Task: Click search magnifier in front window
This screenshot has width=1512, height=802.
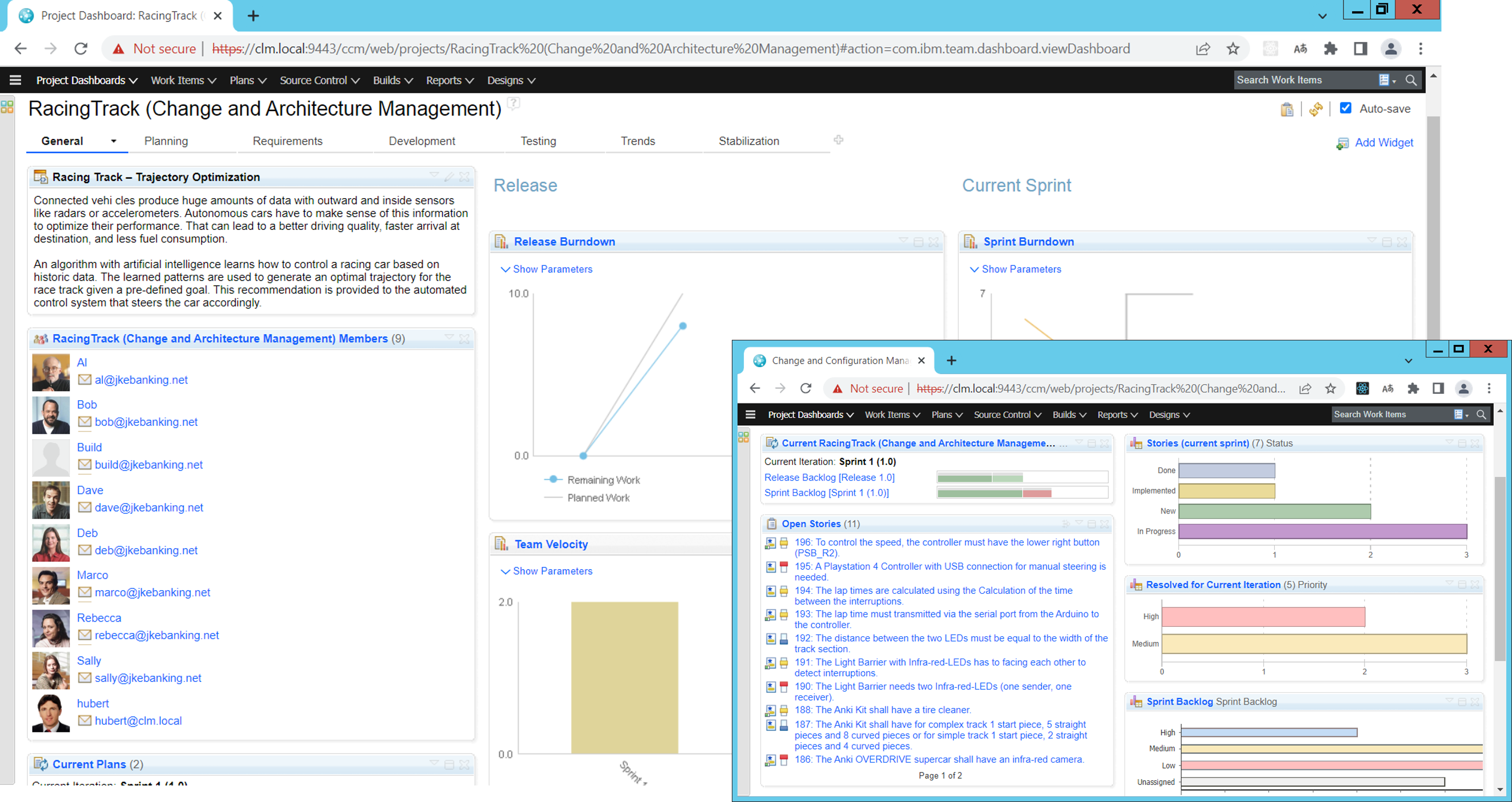Action: pyautogui.click(x=1481, y=414)
